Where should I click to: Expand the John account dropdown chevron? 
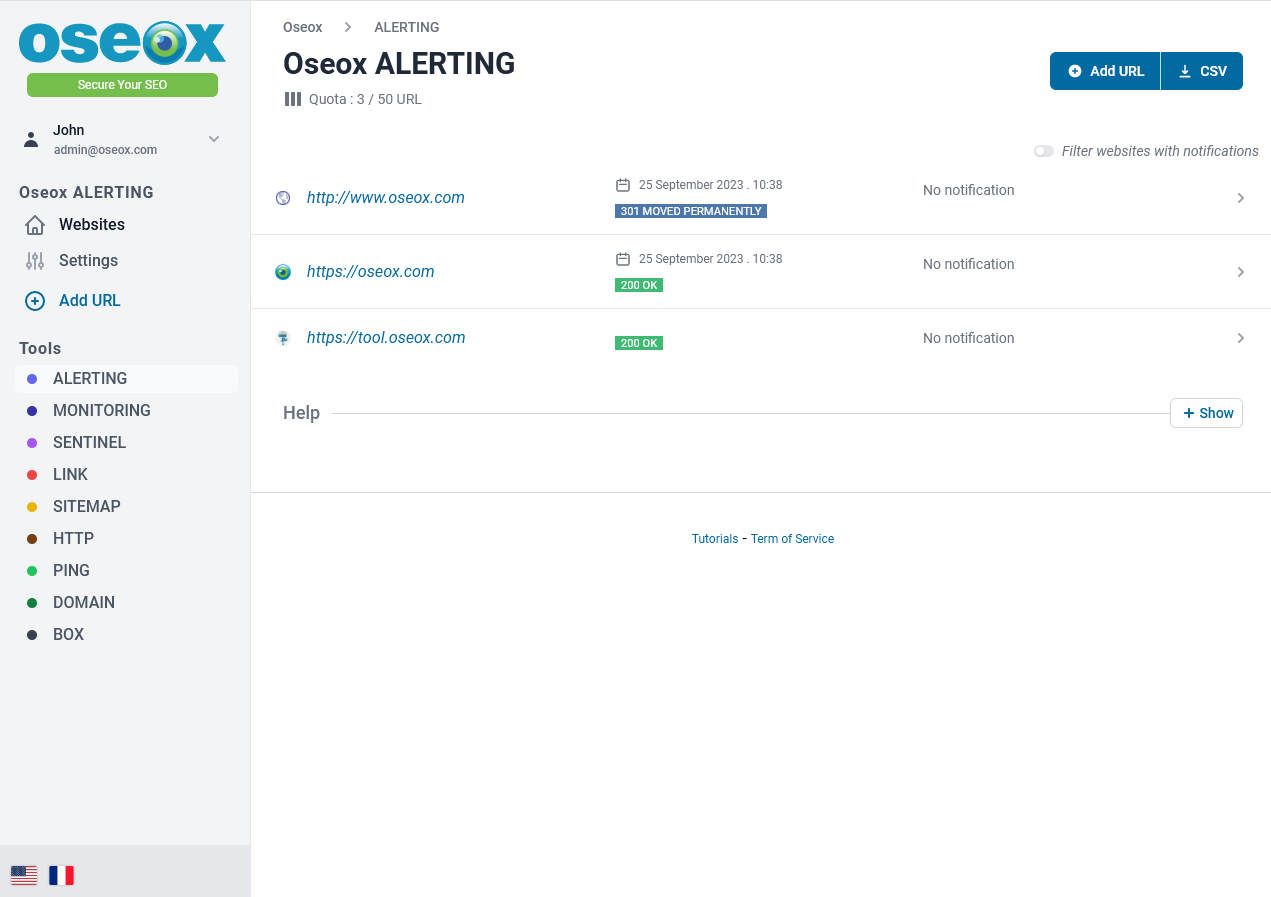214,139
